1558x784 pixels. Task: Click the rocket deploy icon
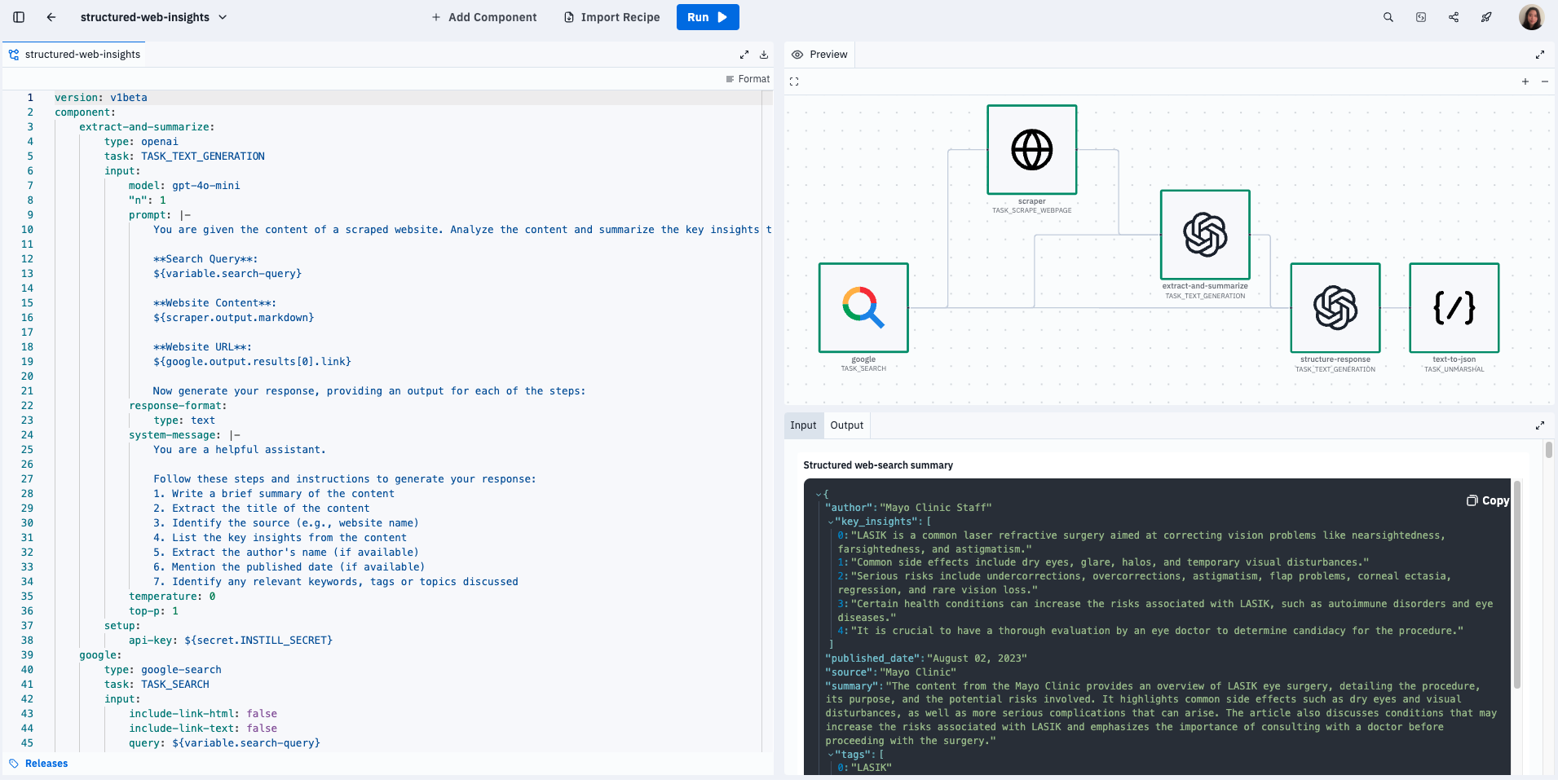pyautogui.click(x=1486, y=17)
